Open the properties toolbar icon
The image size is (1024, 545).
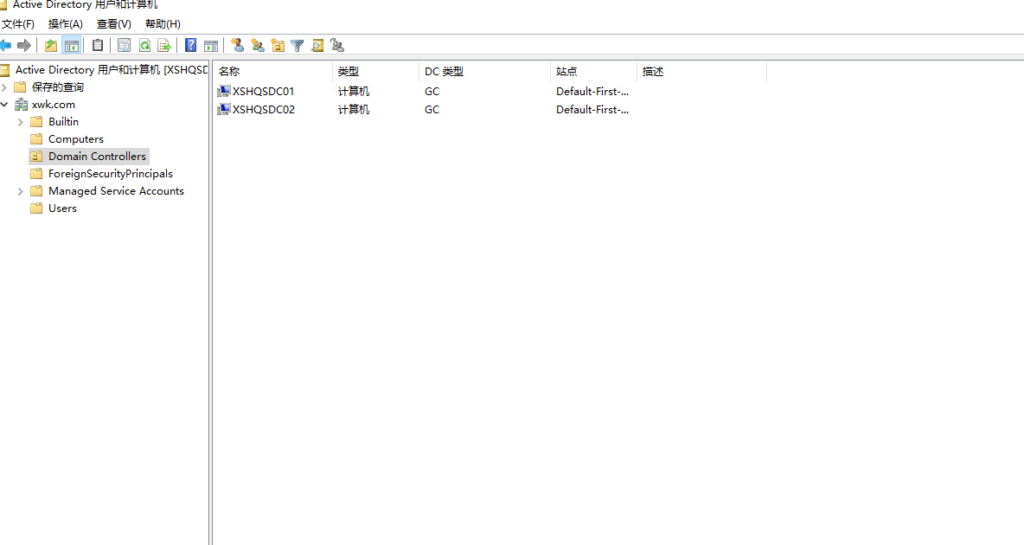pyautogui.click(x=124, y=45)
